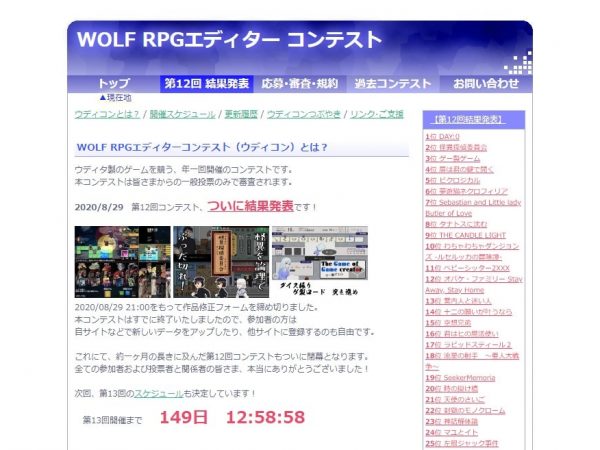Open 3位 ゲー製ゲーム result
Viewport: 600px width, 450px height.
(453, 158)
